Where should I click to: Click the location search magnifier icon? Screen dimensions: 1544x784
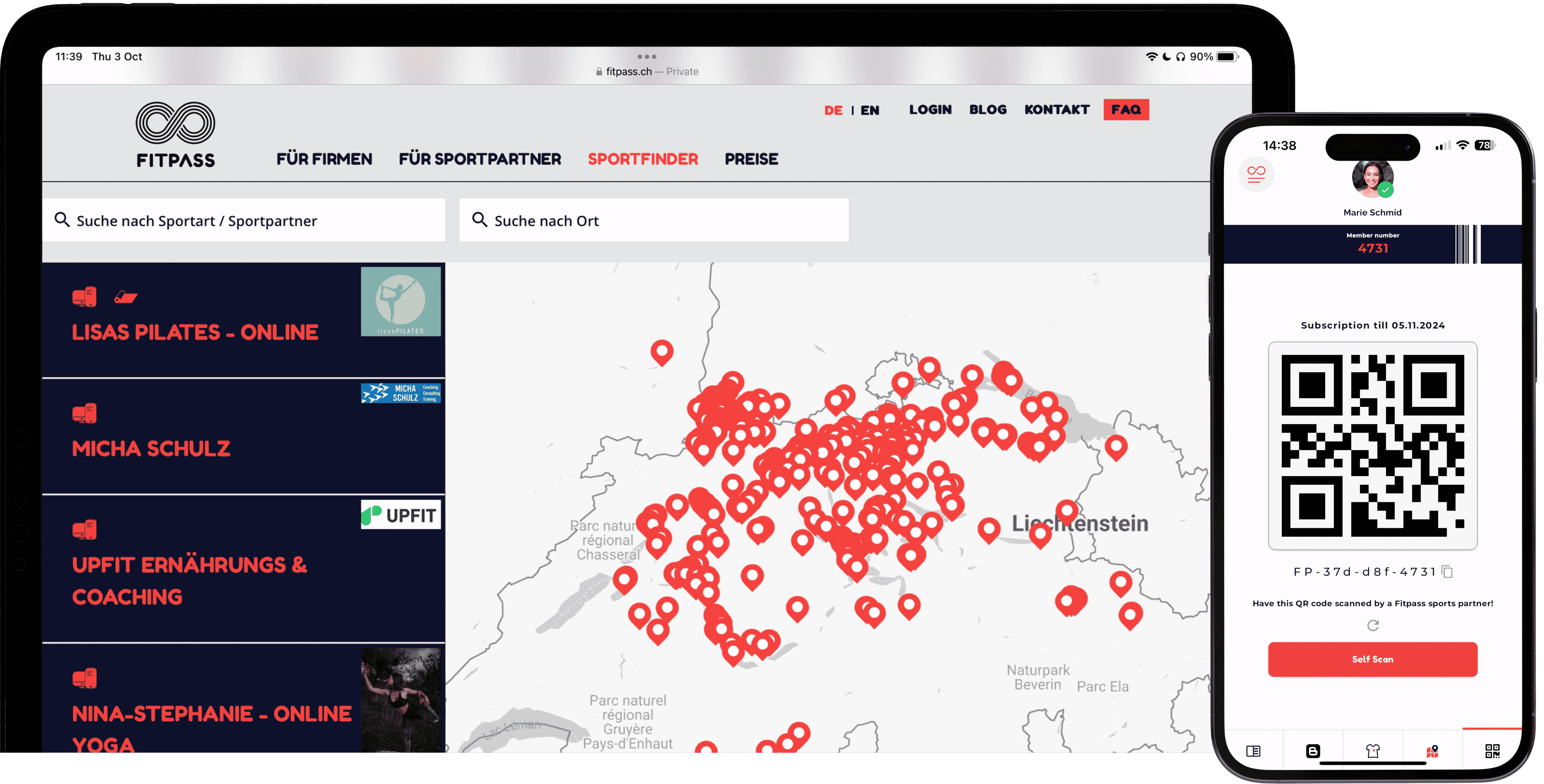coord(480,219)
